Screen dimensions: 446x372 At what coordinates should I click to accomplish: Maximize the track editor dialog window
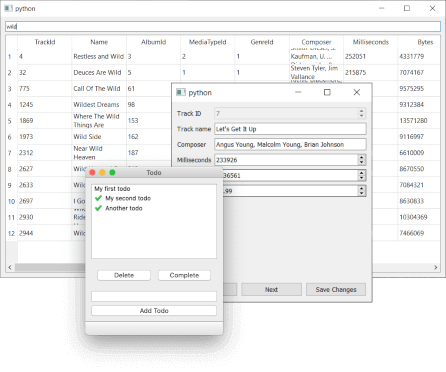pos(327,92)
